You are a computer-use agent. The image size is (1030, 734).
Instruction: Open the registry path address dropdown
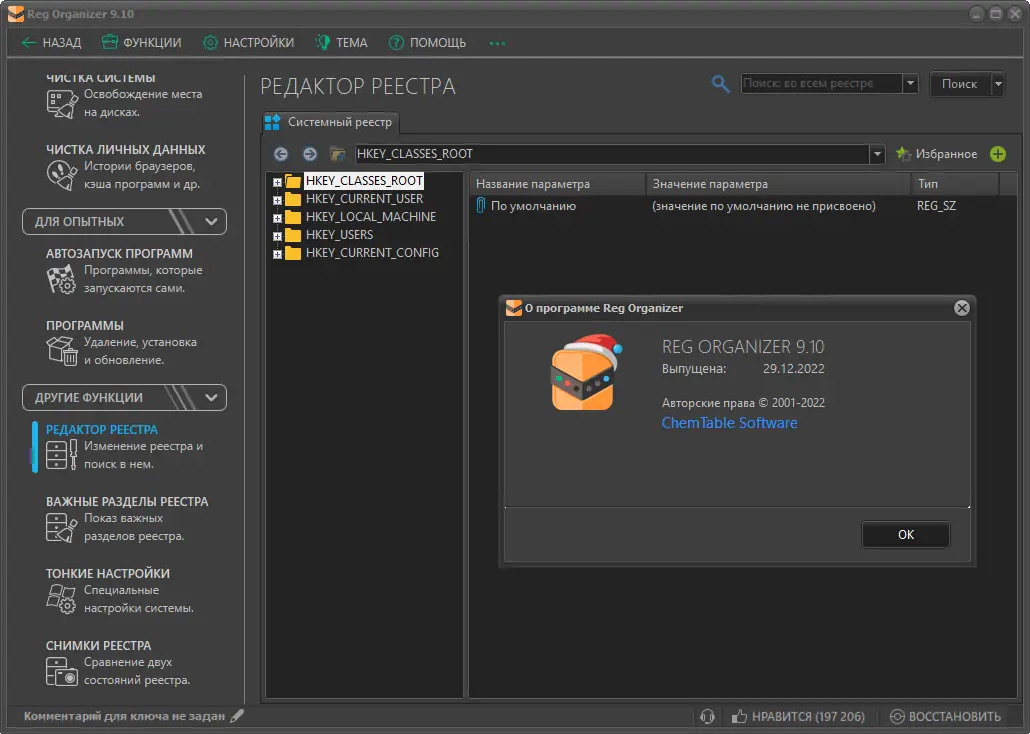tap(877, 154)
